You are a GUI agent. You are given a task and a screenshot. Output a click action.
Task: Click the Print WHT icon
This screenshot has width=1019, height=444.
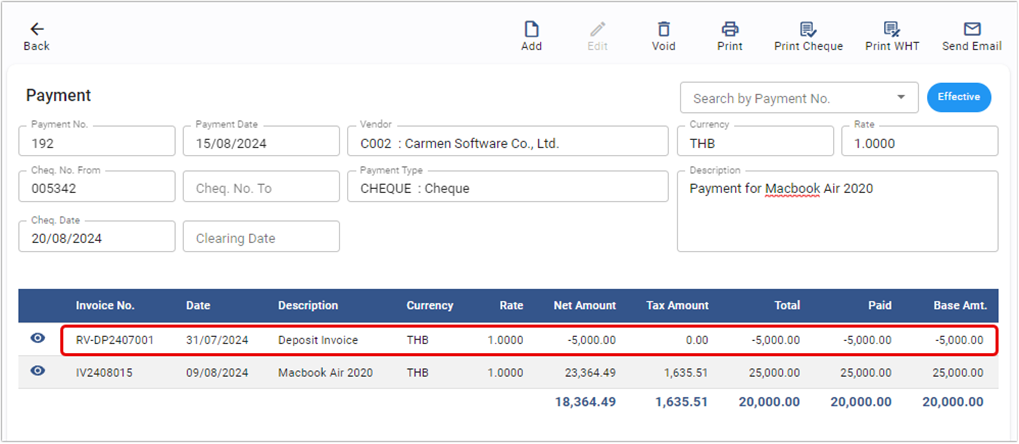[x=891, y=29]
